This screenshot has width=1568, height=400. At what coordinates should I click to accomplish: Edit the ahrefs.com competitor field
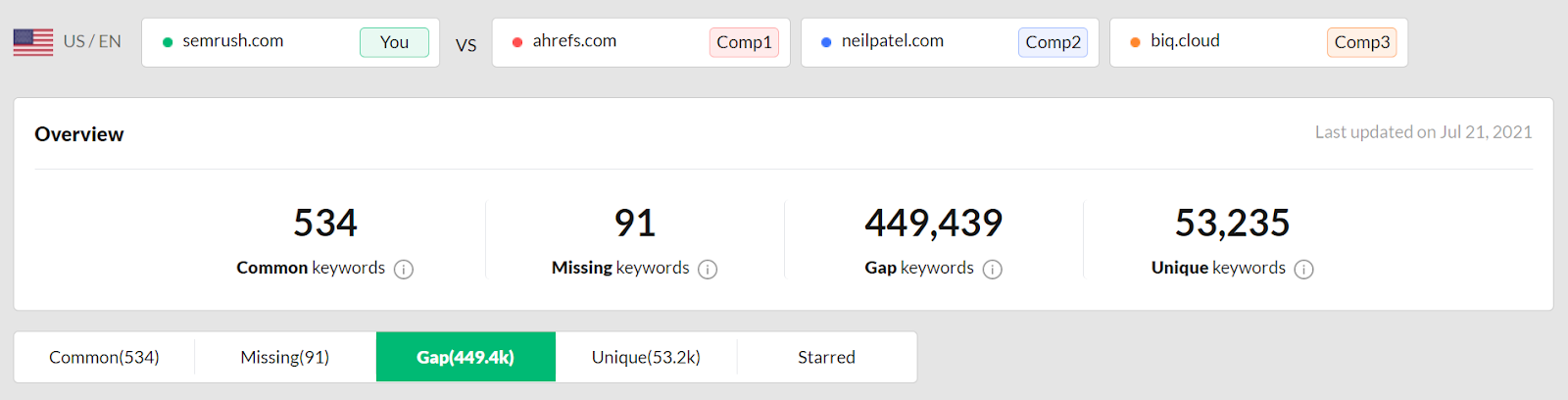tap(641, 42)
